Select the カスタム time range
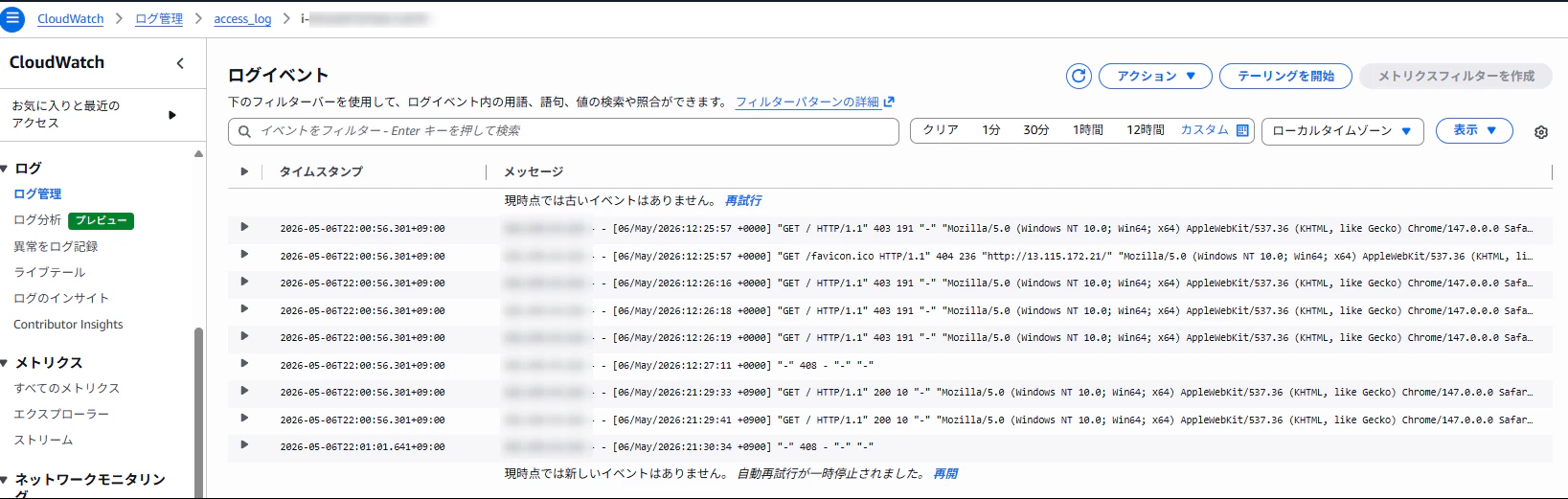 click(x=1204, y=130)
